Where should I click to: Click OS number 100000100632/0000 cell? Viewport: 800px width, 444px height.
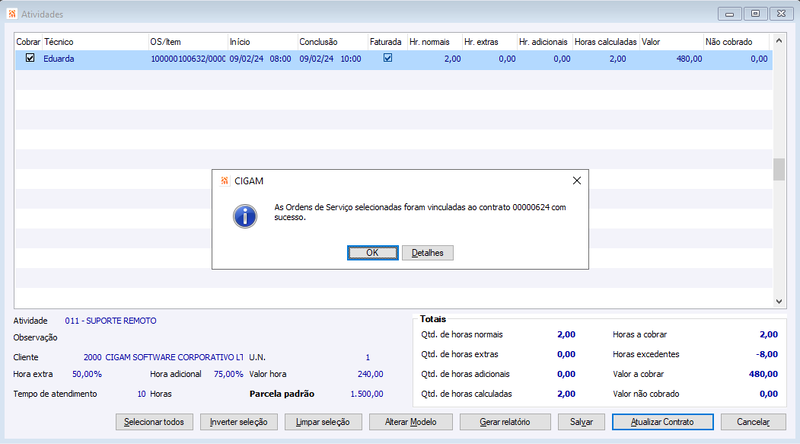coord(188,59)
